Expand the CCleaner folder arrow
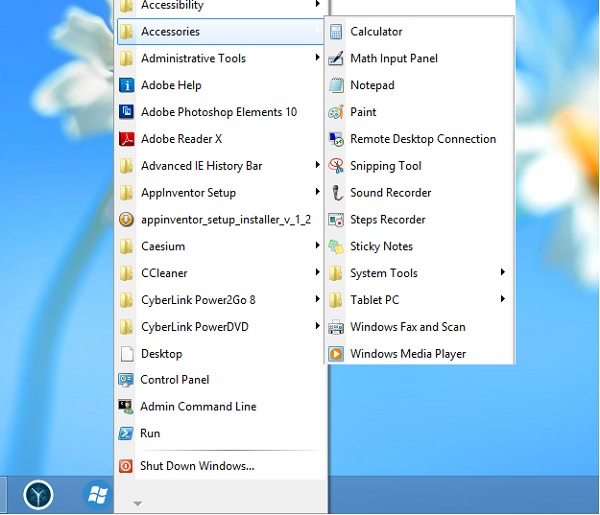The image size is (600, 515). click(317, 272)
